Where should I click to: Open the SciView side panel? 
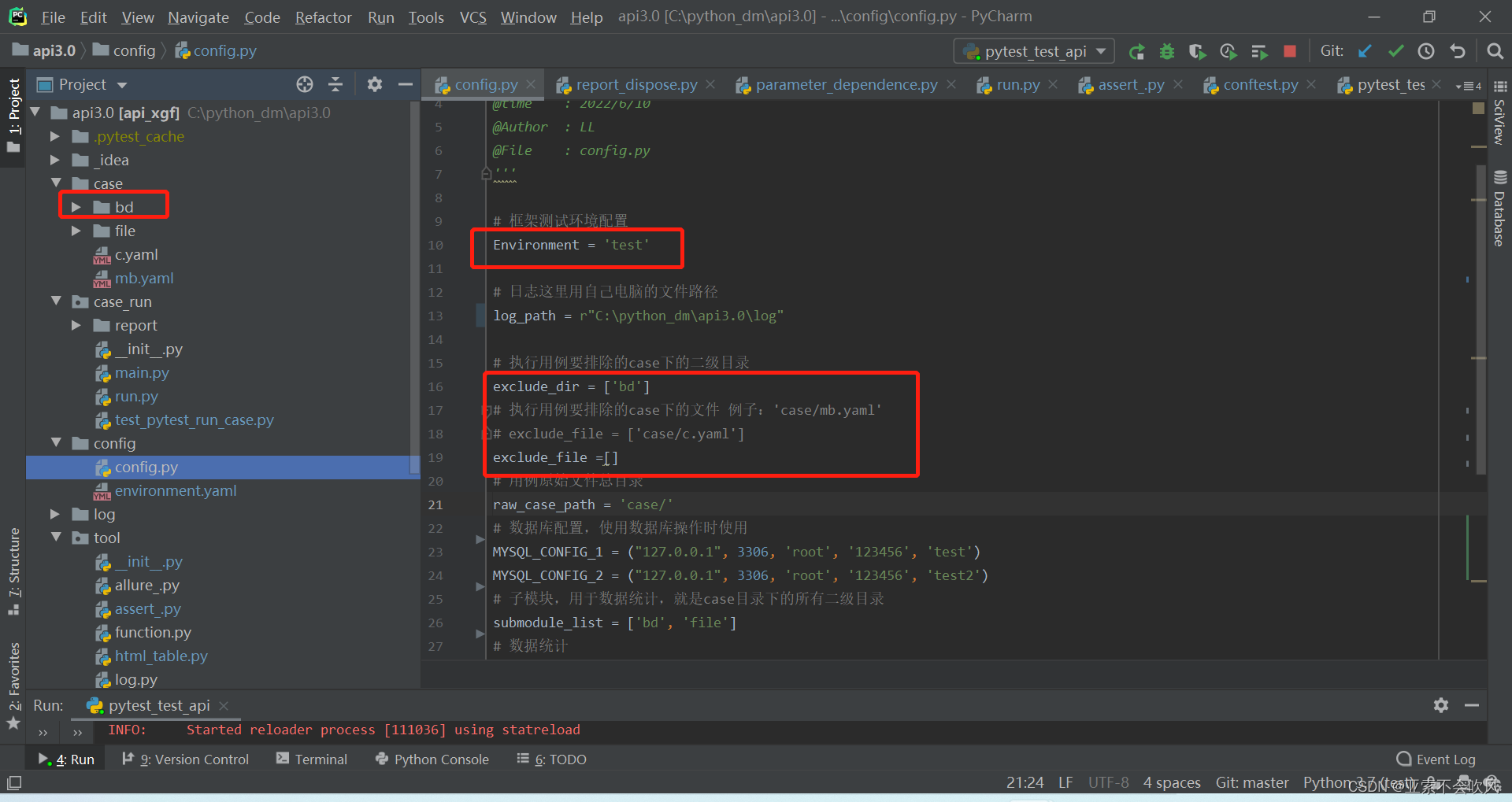click(x=1500, y=112)
